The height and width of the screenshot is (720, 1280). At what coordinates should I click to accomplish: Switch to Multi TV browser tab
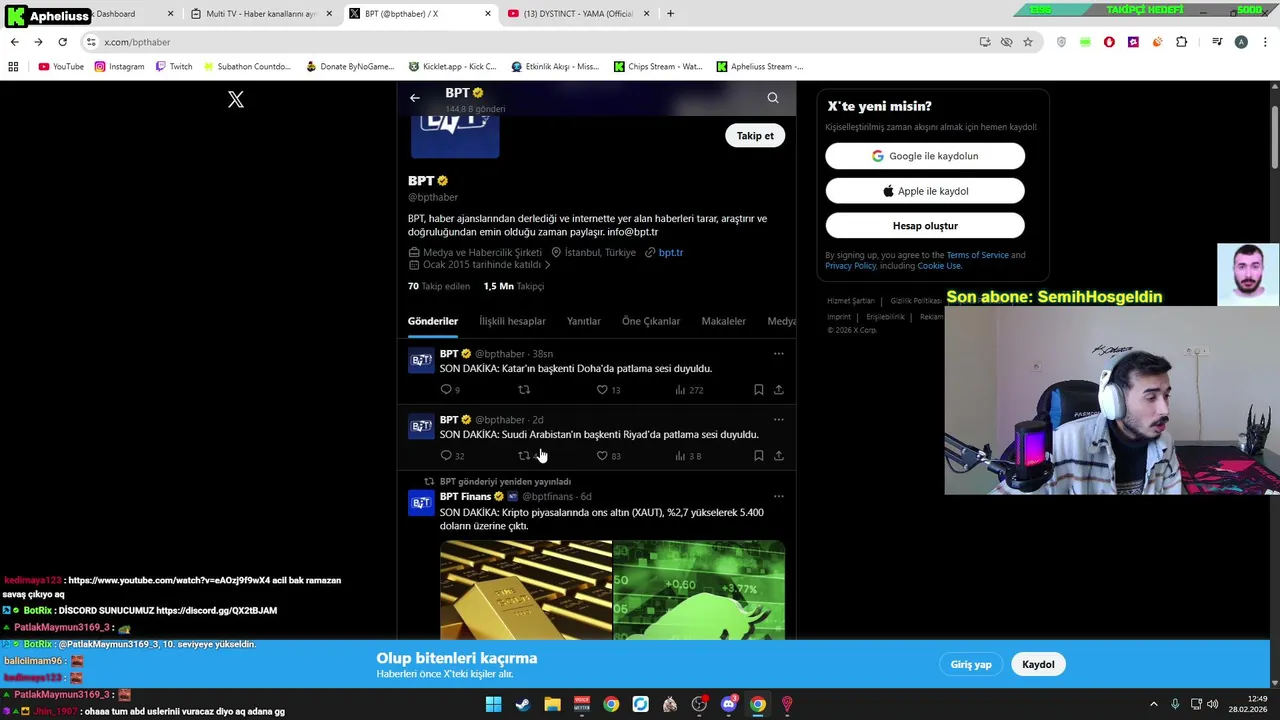pos(262,14)
